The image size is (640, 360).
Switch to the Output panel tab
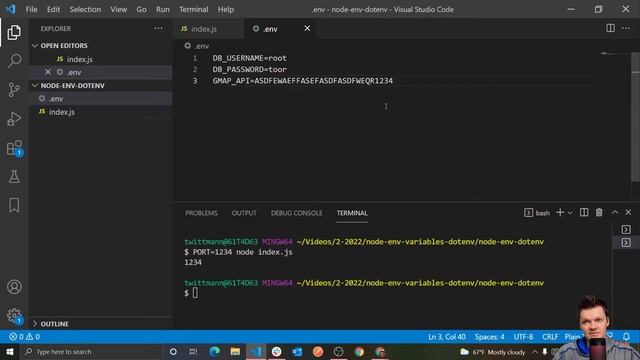tap(244, 213)
